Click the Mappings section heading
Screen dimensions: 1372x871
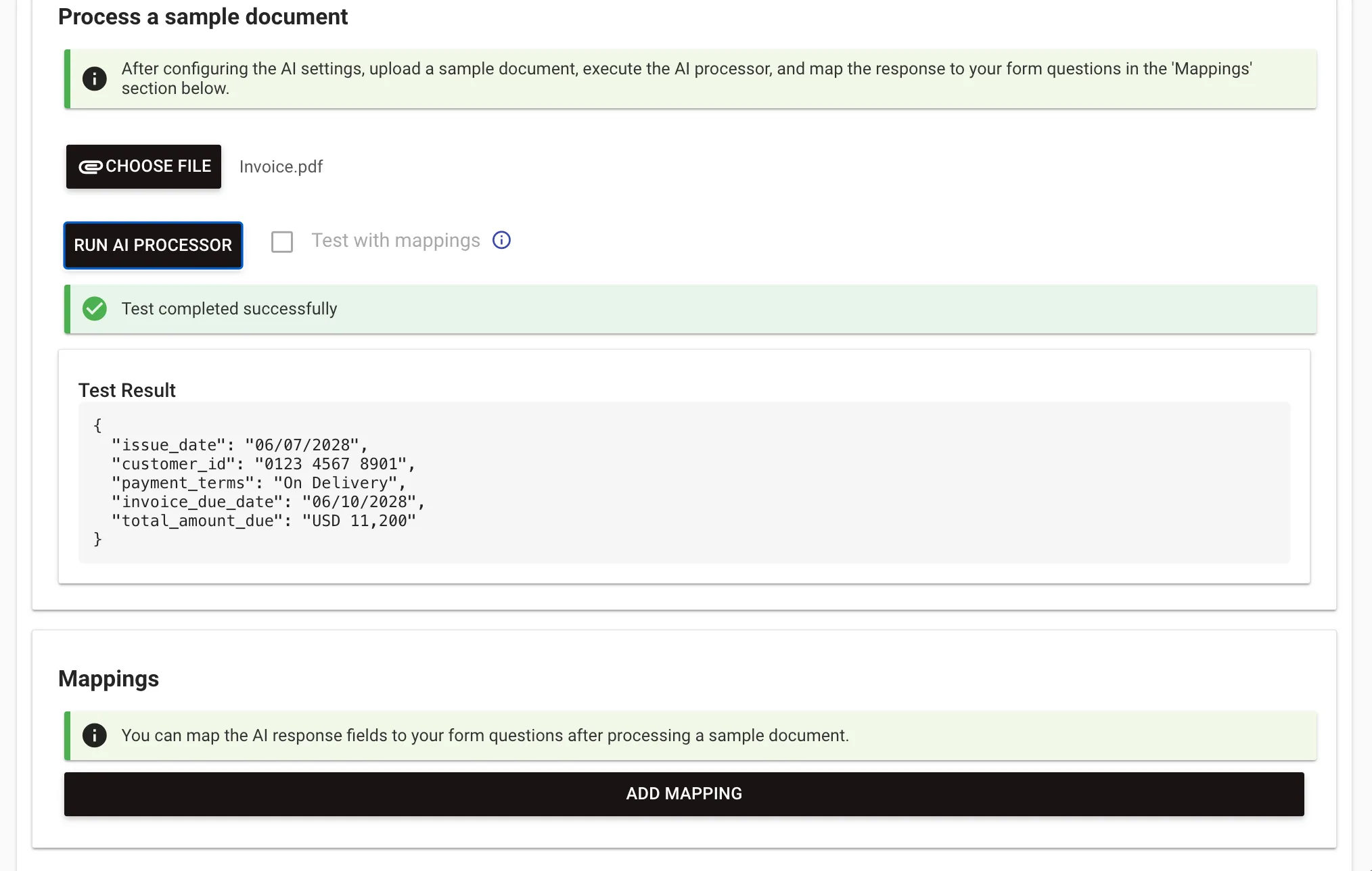point(108,679)
